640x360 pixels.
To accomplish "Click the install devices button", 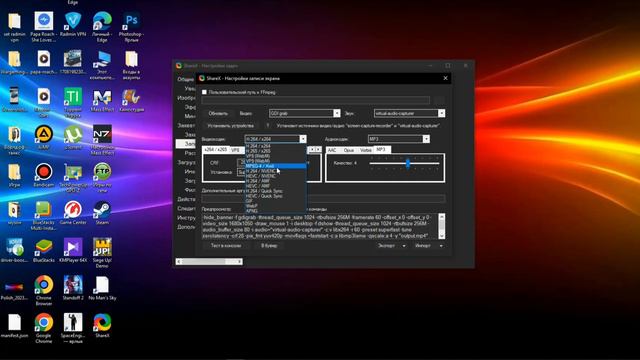I will [231, 126].
